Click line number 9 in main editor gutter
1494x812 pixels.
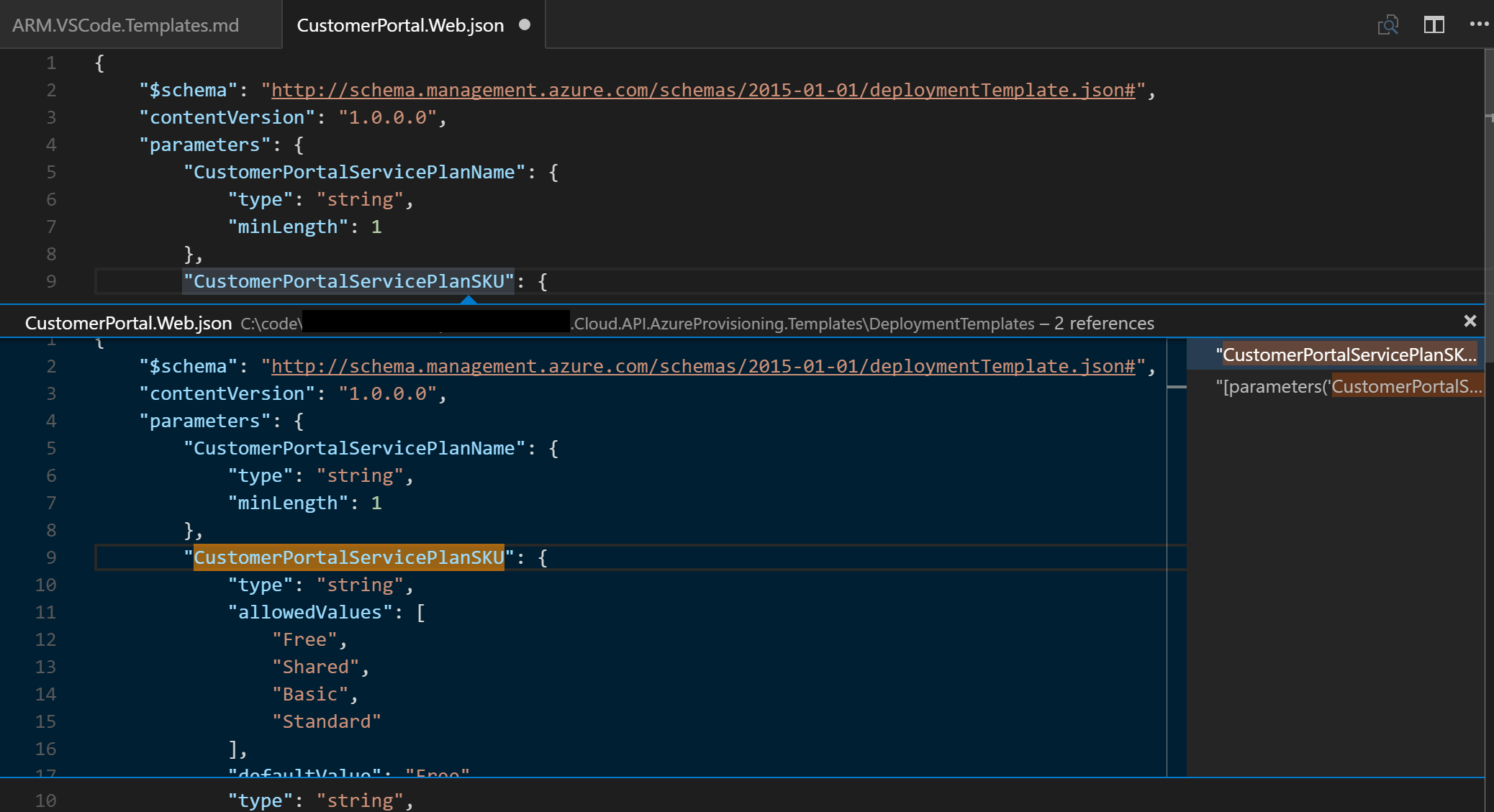click(x=51, y=281)
